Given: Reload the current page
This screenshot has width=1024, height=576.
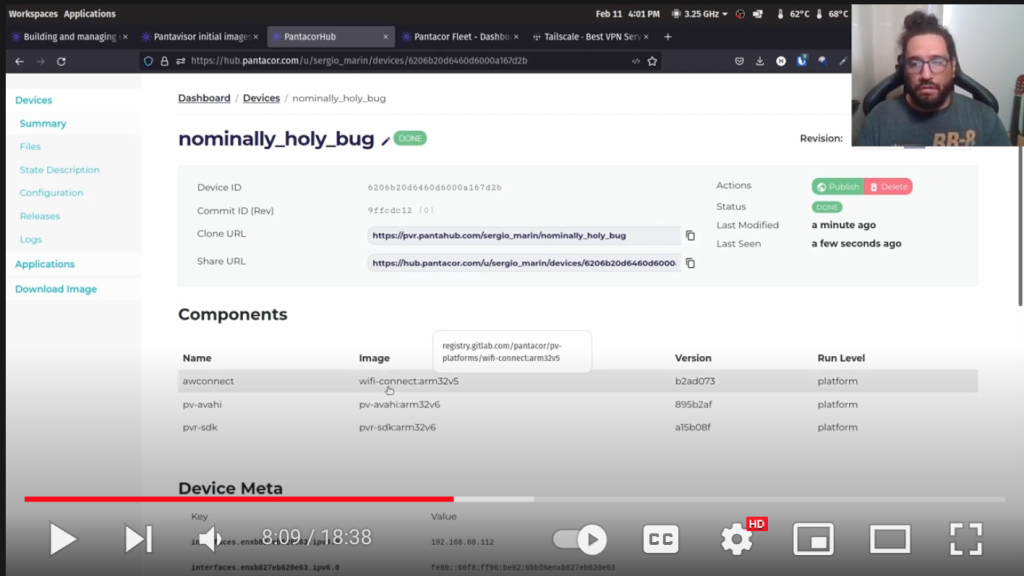Looking at the screenshot, I should point(61,61).
